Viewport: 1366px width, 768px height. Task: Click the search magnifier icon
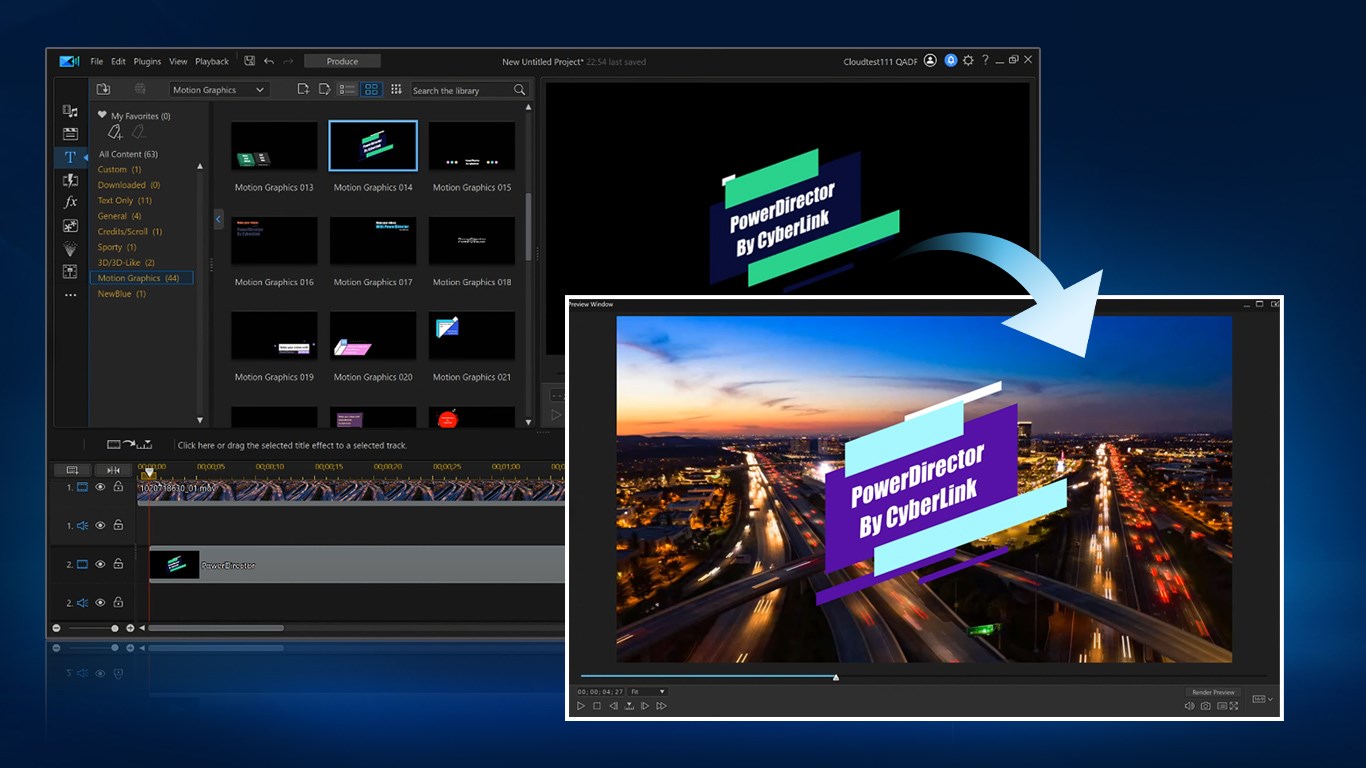pos(519,90)
